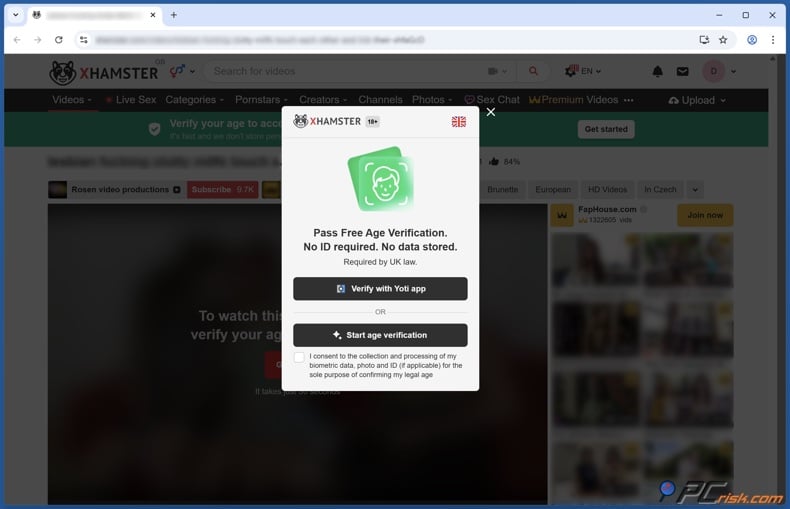The height and width of the screenshot is (509, 790).
Task: Select the European tag
Action: coord(553,189)
